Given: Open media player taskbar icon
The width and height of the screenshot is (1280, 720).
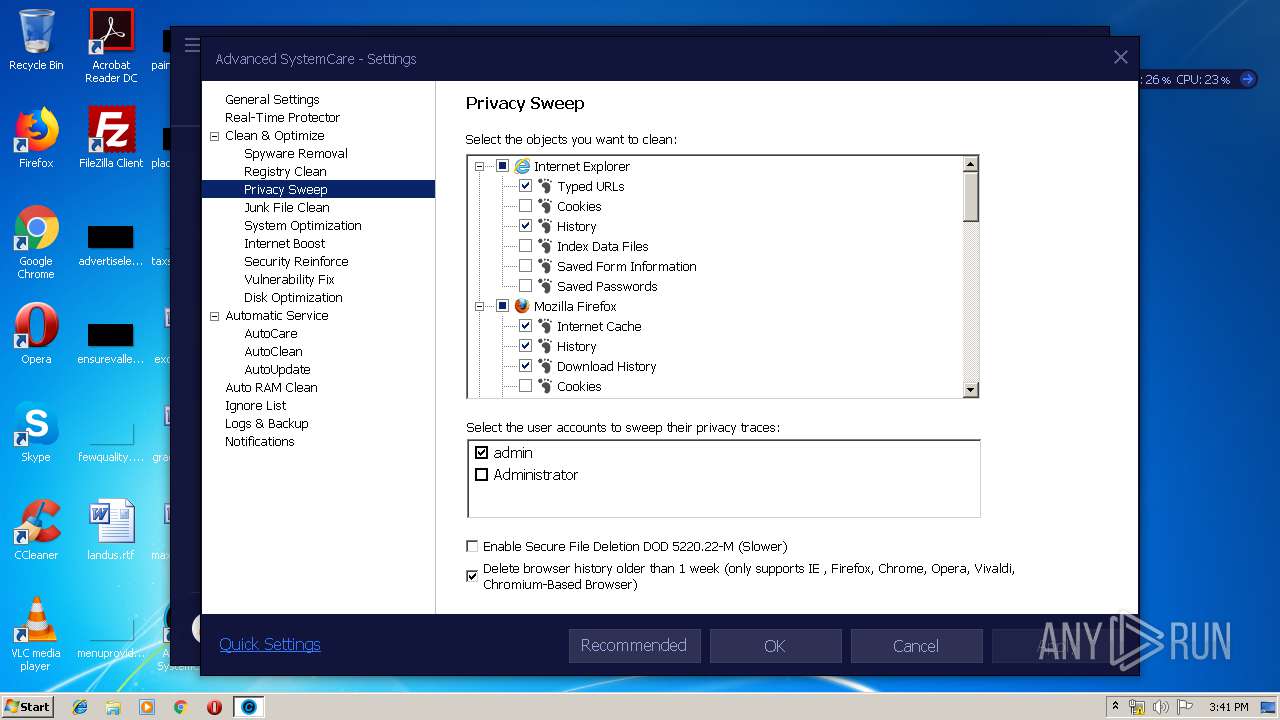Looking at the screenshot, I should pyautogui.click(x=147, y=707).
